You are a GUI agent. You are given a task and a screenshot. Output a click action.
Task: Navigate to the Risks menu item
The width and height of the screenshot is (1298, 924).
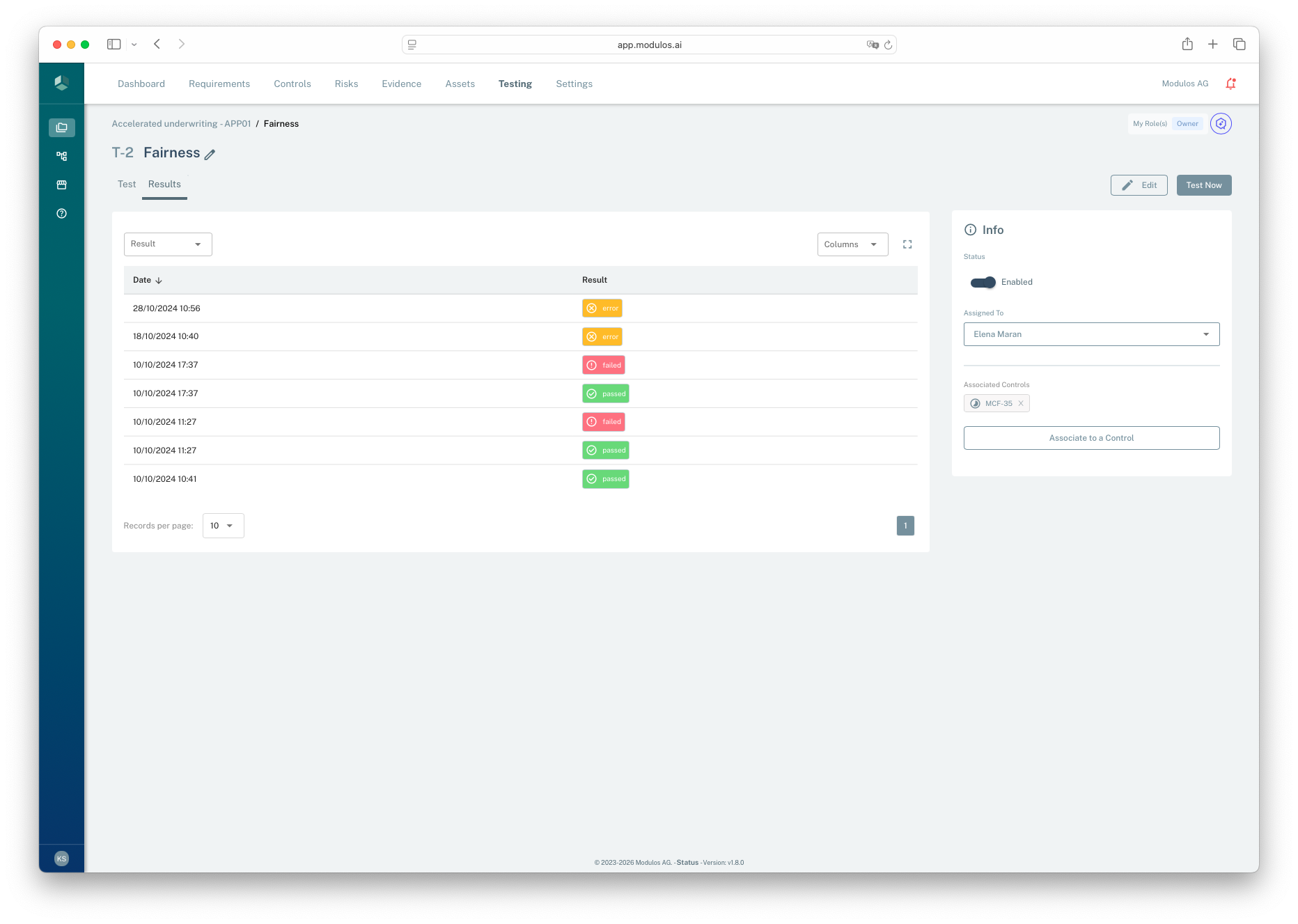pyautogui.click(x=346, y=83)
